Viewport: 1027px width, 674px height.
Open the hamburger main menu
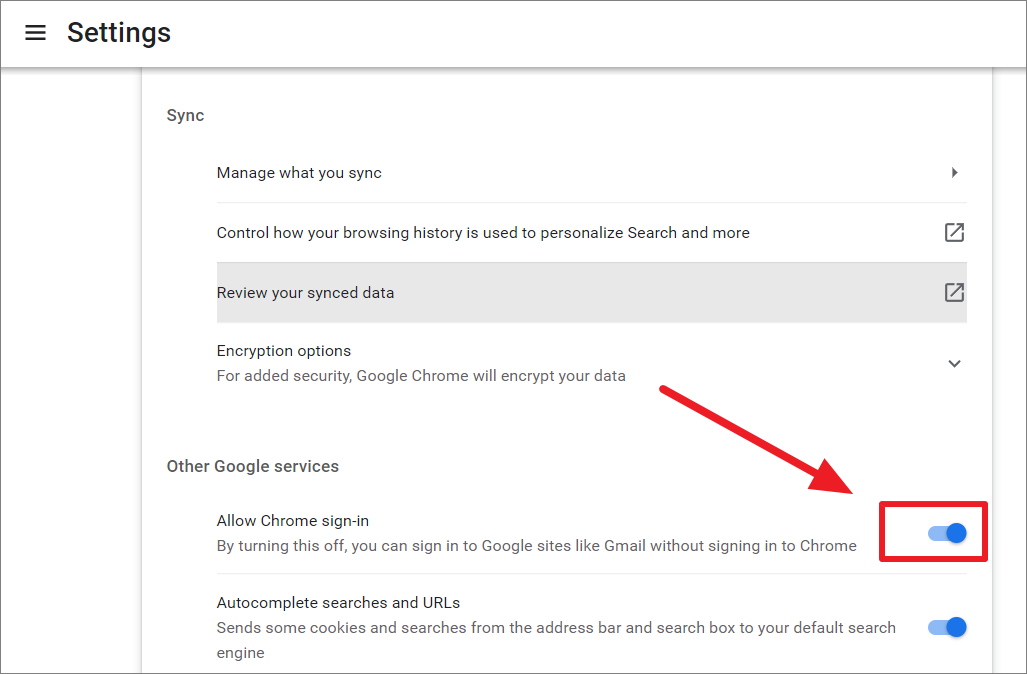[35, 33]
